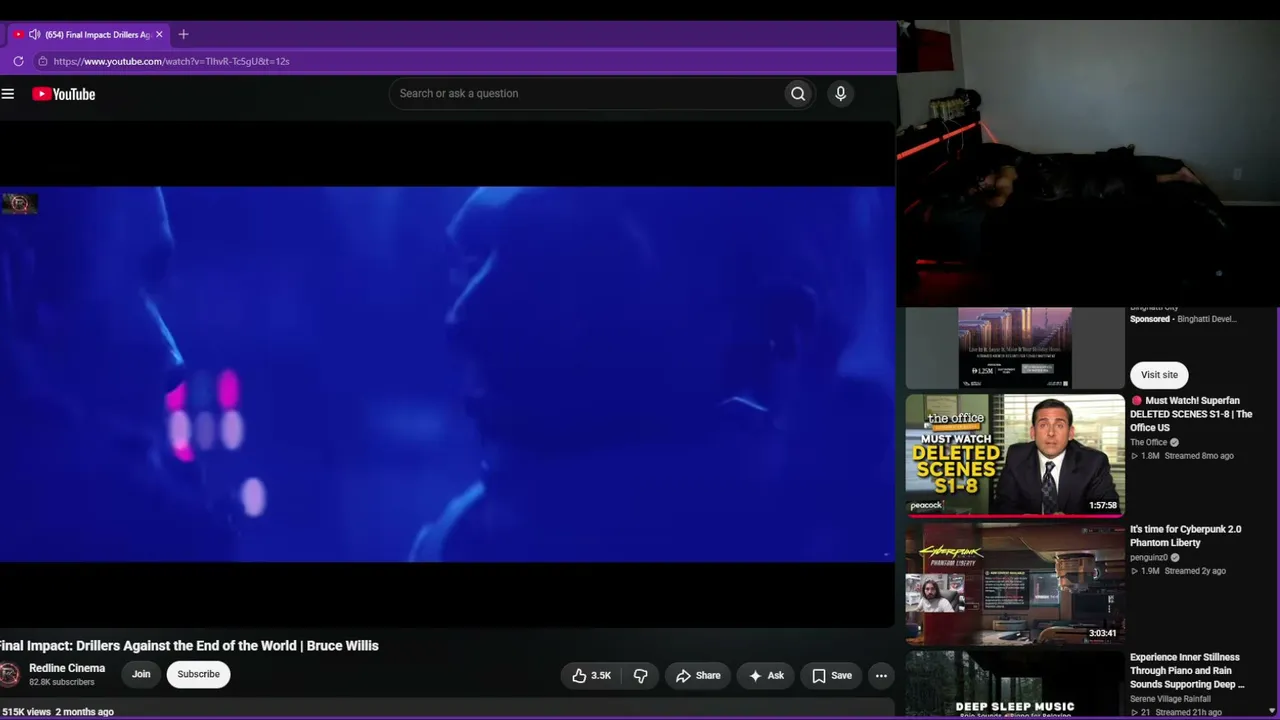Open Redline Cinema channel avatar
The image size is (1280, 720).
9,675
